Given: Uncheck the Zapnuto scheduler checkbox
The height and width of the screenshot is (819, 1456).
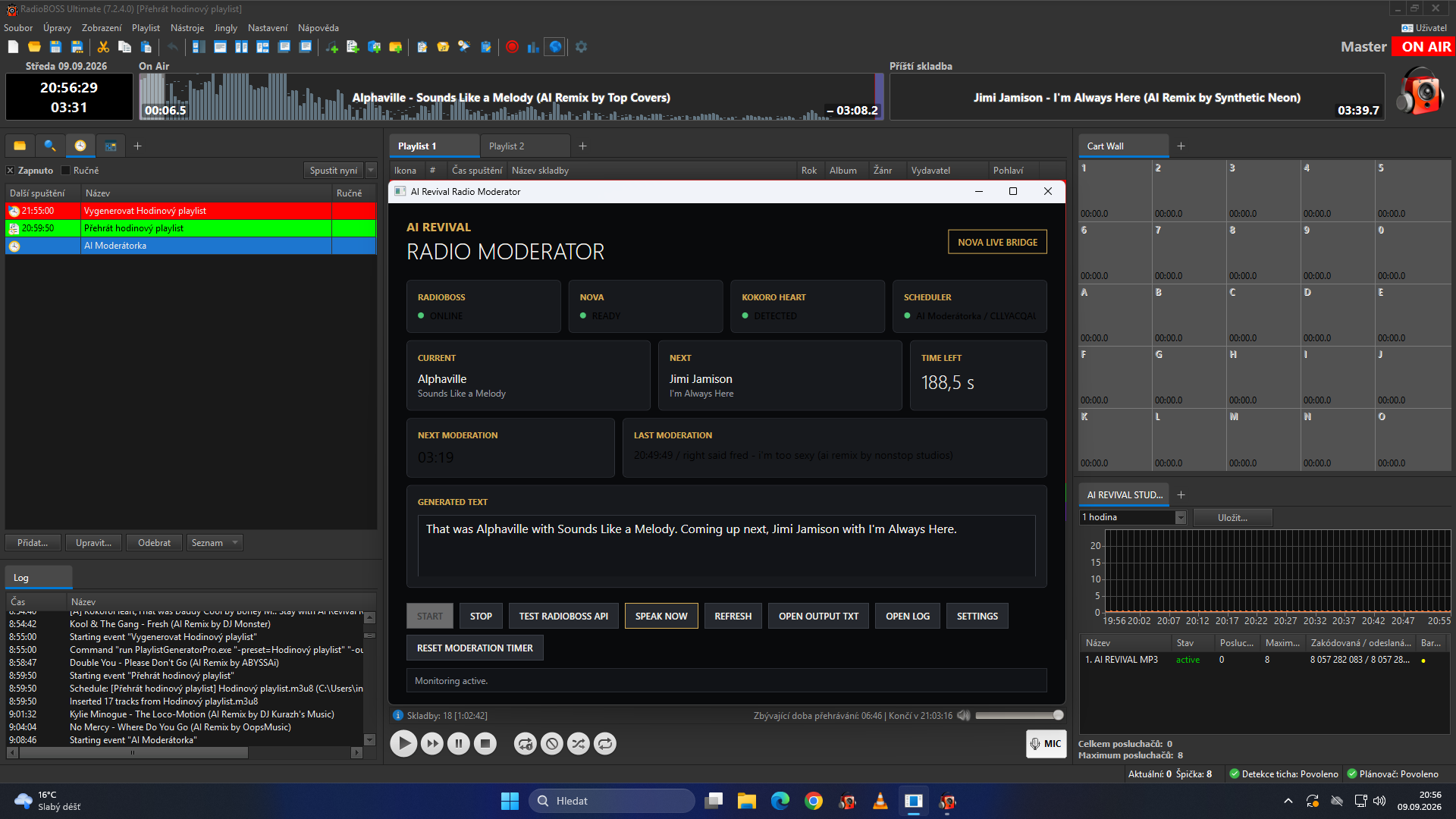Looking at the screenshot, I should tap(11, 171).
